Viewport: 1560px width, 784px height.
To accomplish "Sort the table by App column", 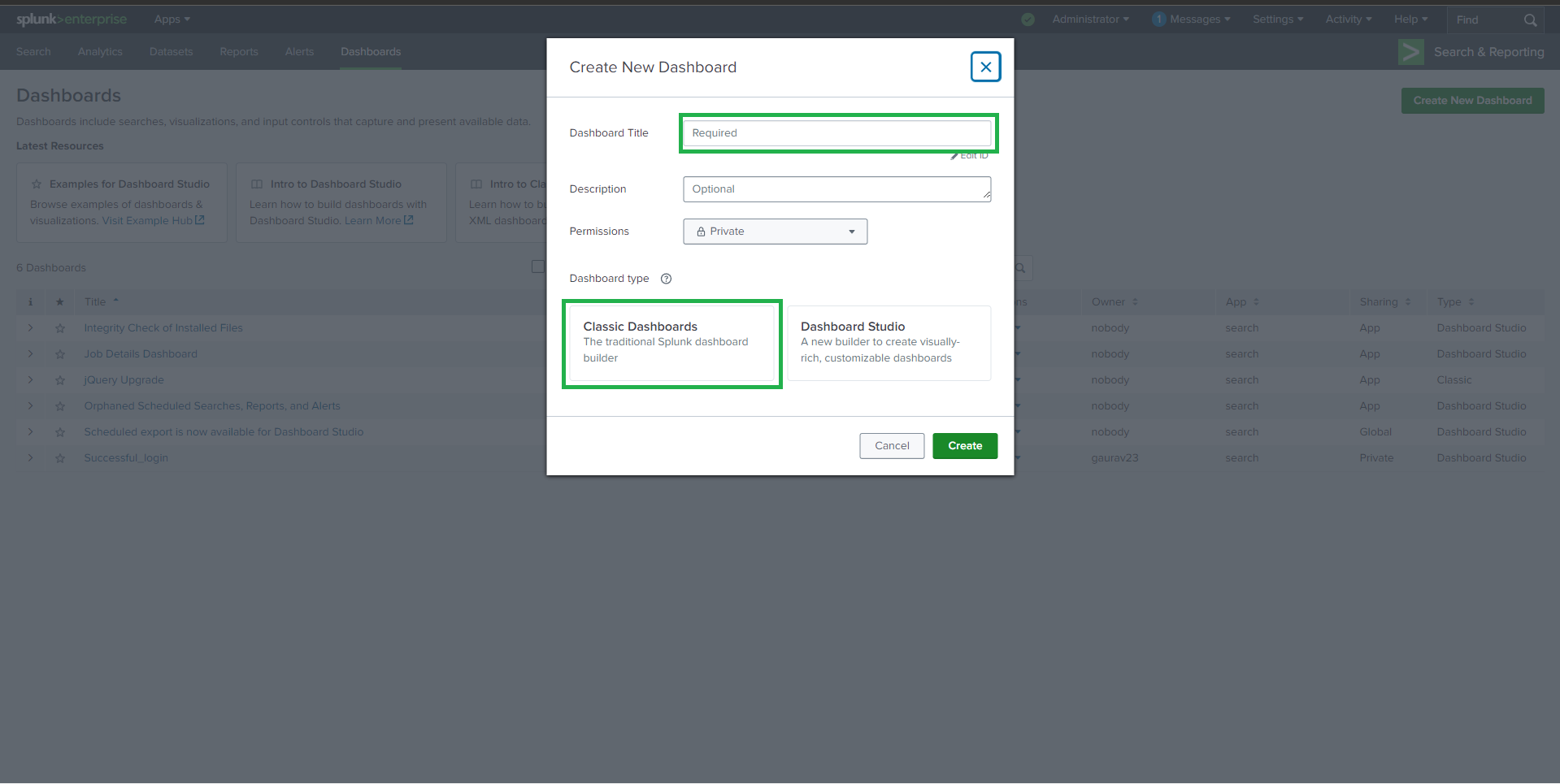I will pos(1242,302).
